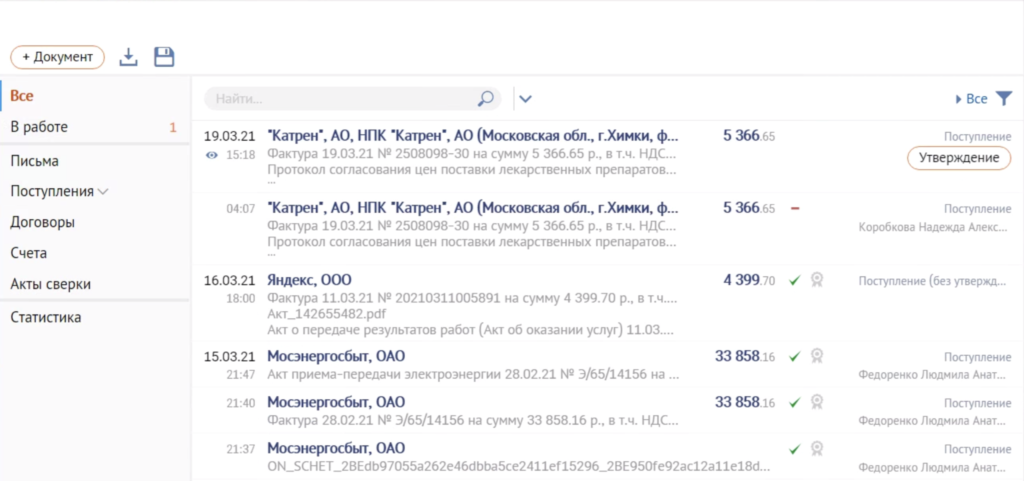Screen dimensions: 1024x481
Task: Click green checkmark on 21:40 Мосэнергосбыт row
Action: click(x=795, y=402)
